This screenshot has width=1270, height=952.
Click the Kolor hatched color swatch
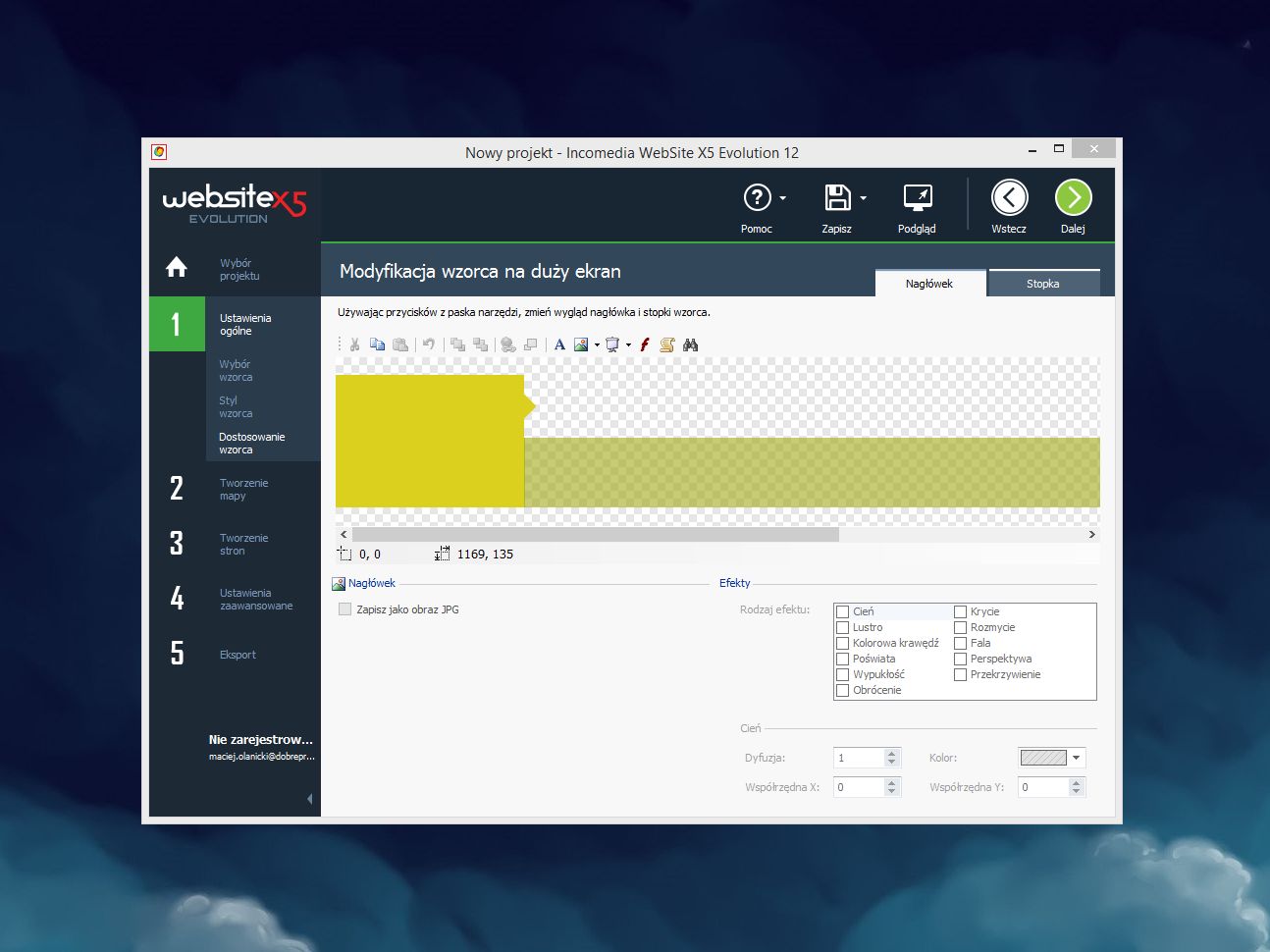click(x=1043, y=758)
